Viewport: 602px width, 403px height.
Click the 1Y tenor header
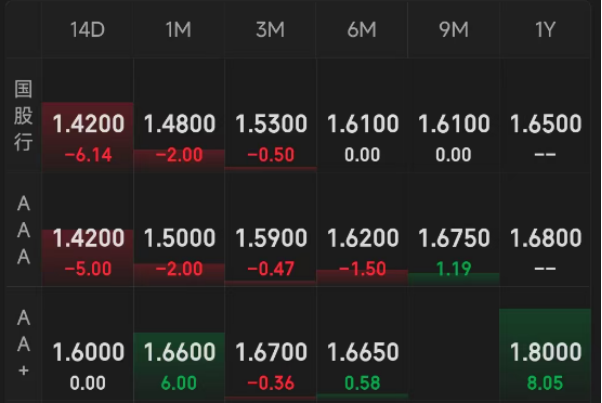tap(545, 30)
